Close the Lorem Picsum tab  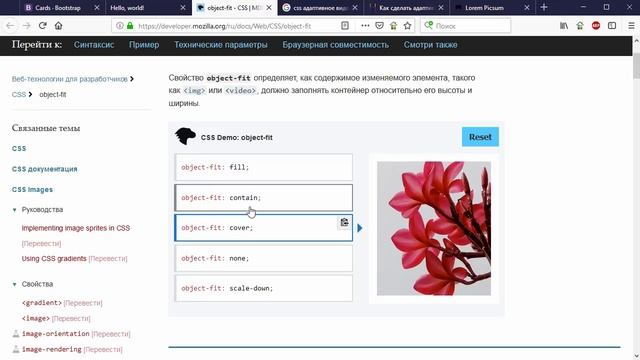pyautogui.click(x=527, y=8)
